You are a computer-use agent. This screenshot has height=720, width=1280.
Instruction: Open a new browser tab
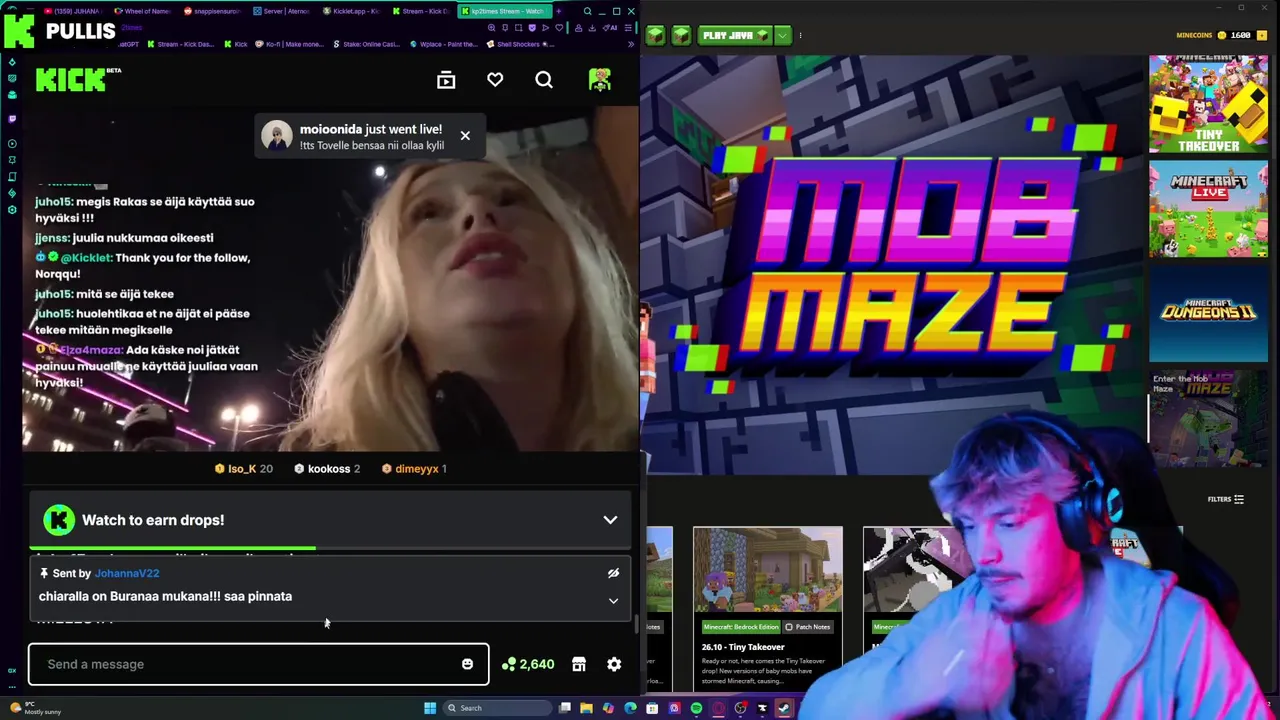point(558,11)
